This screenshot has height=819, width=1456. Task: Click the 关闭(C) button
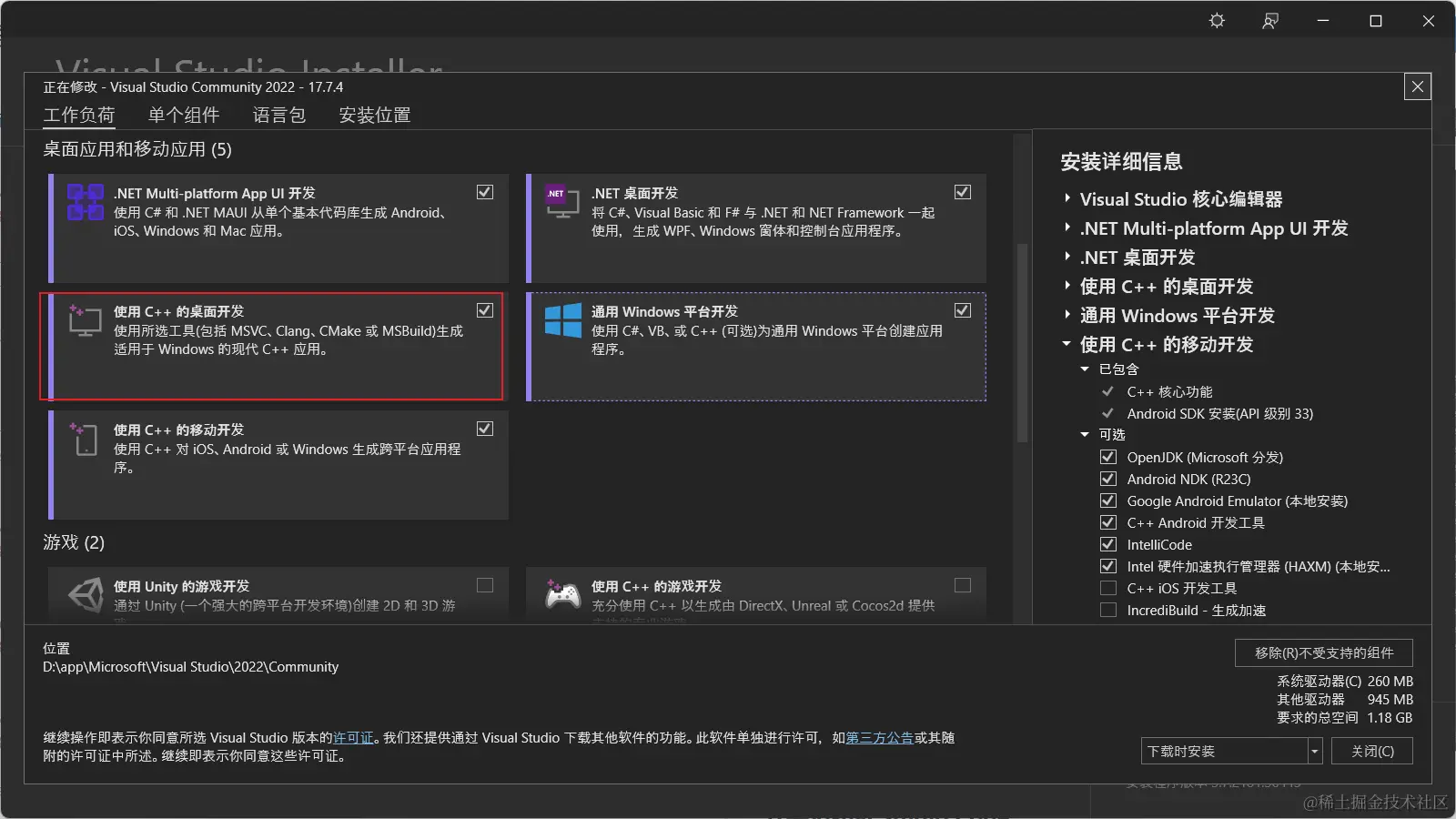pyautogui.click(x=1372, y=751)
